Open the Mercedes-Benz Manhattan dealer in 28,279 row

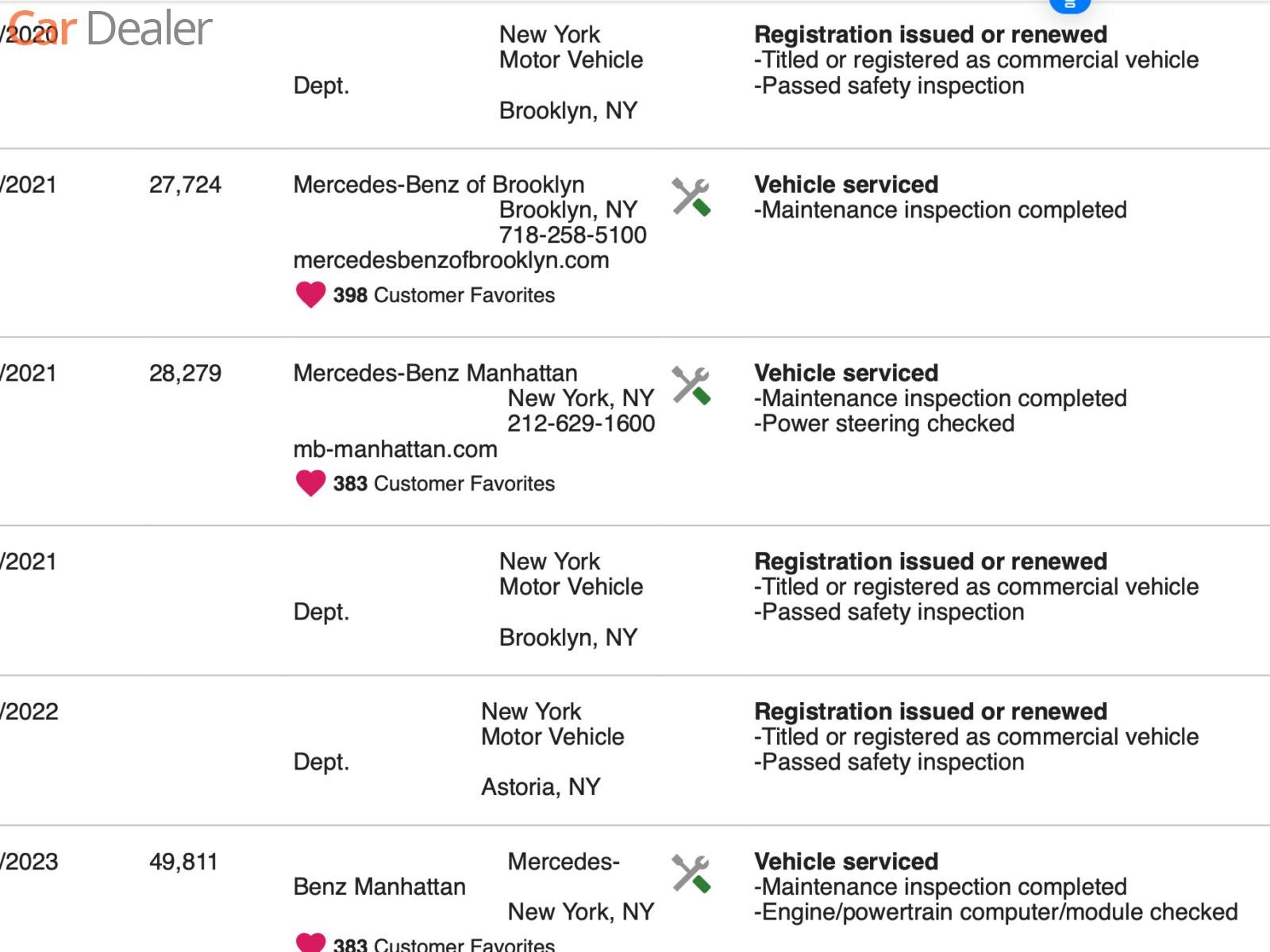click(435, 373)
